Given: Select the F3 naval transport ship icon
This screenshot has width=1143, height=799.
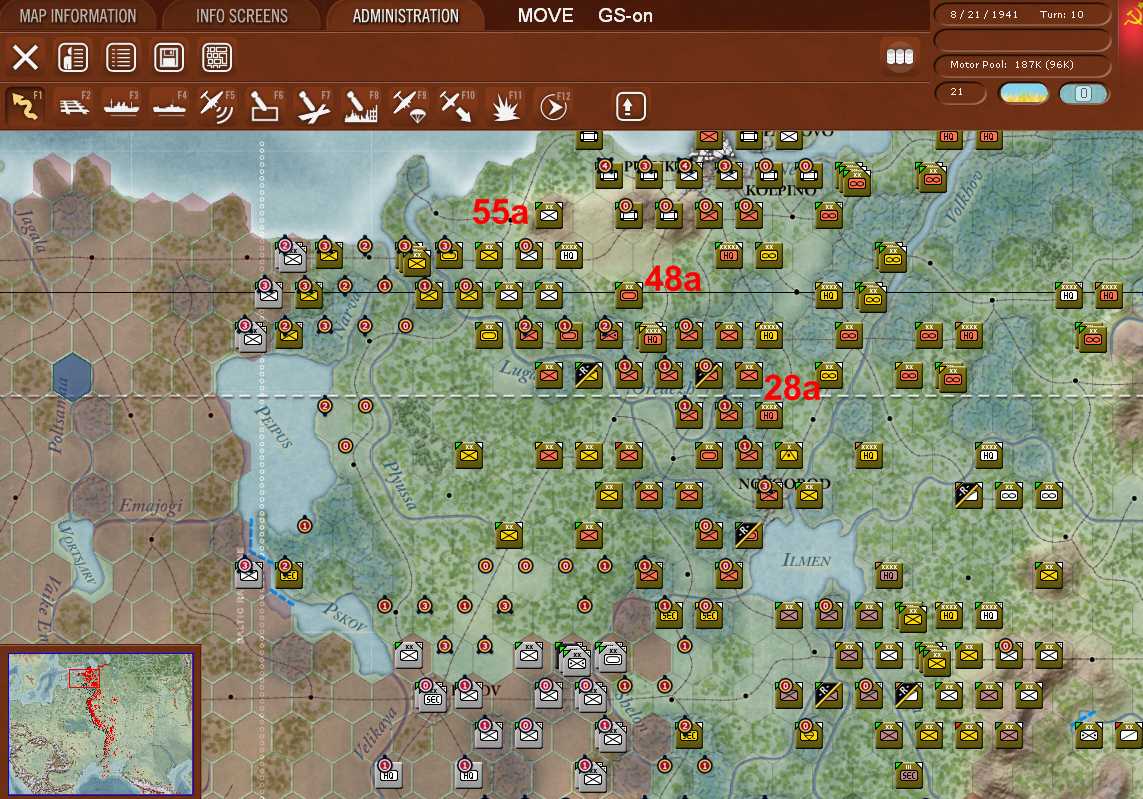Looking at the screenshot, I should (121, 106).
